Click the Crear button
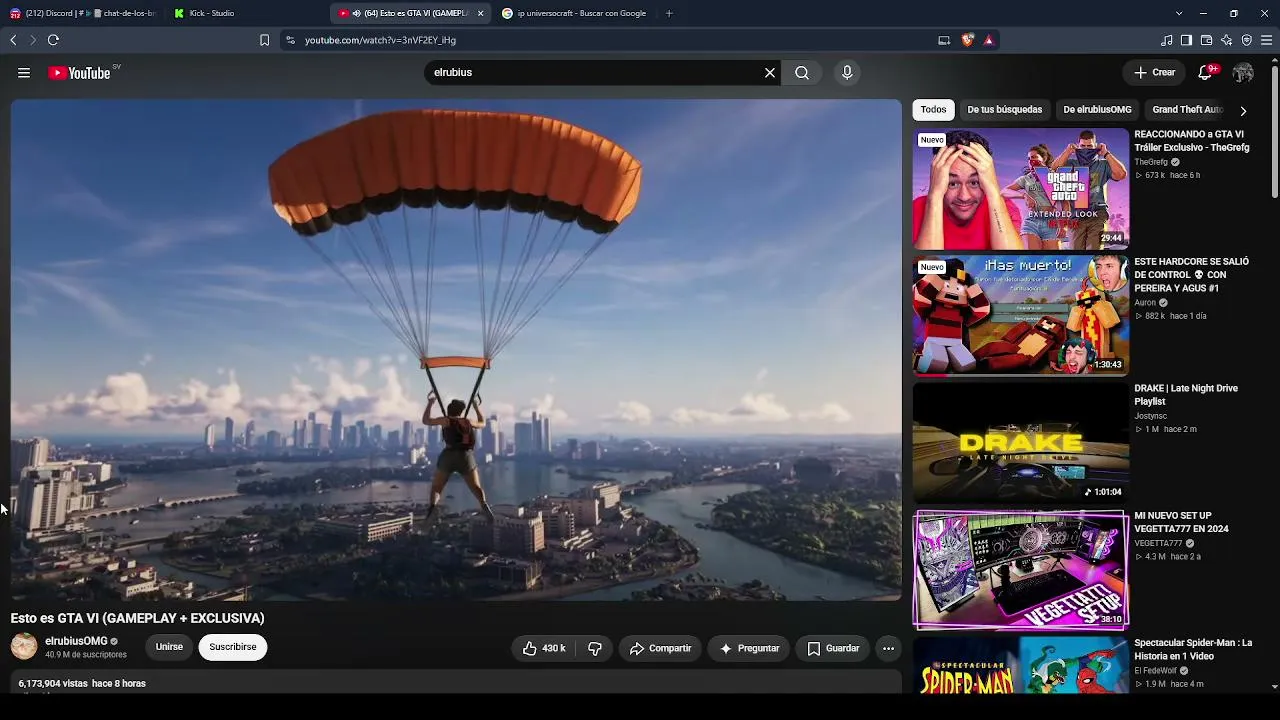 1154,73
